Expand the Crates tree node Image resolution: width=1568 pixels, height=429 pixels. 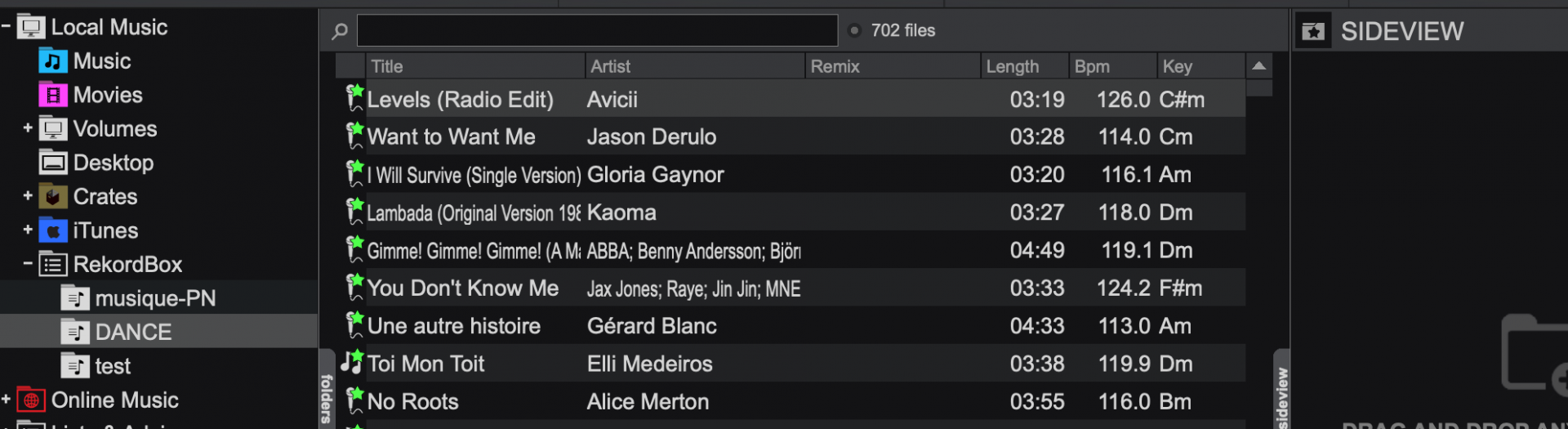tap(28, 196)
